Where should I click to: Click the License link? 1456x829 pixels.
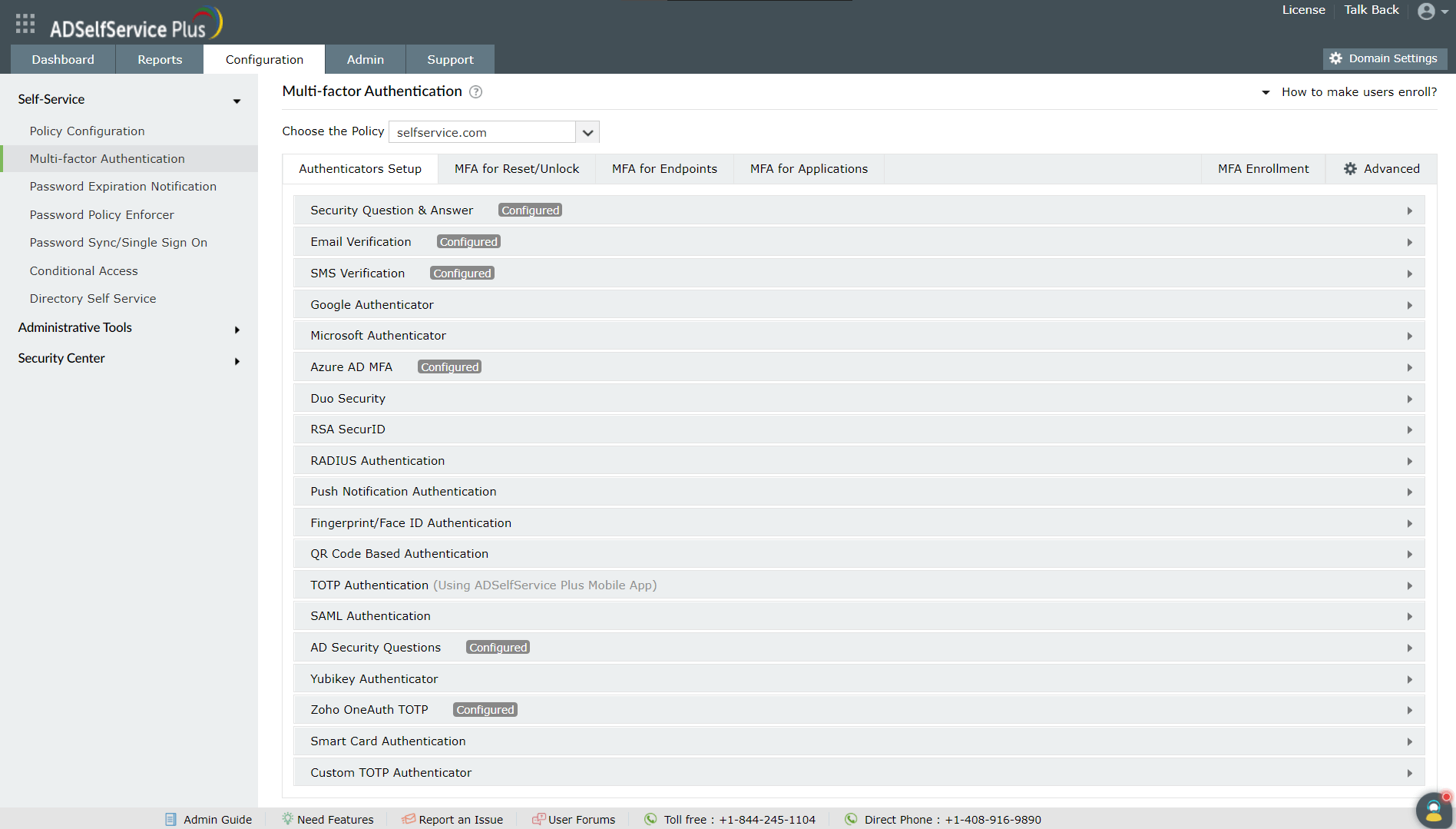pos(1304,10)
